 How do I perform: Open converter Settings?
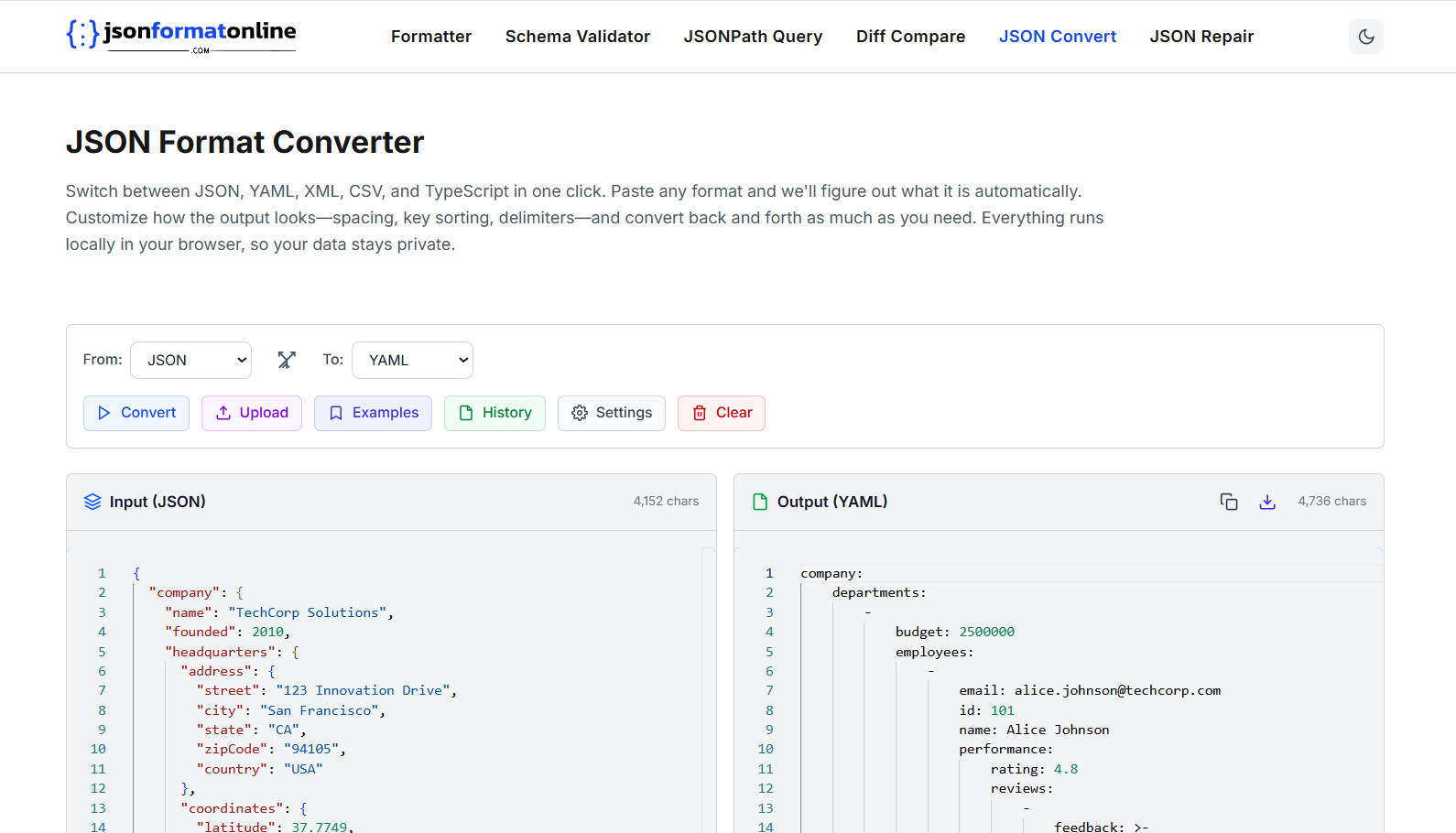(x=612, y=413)
